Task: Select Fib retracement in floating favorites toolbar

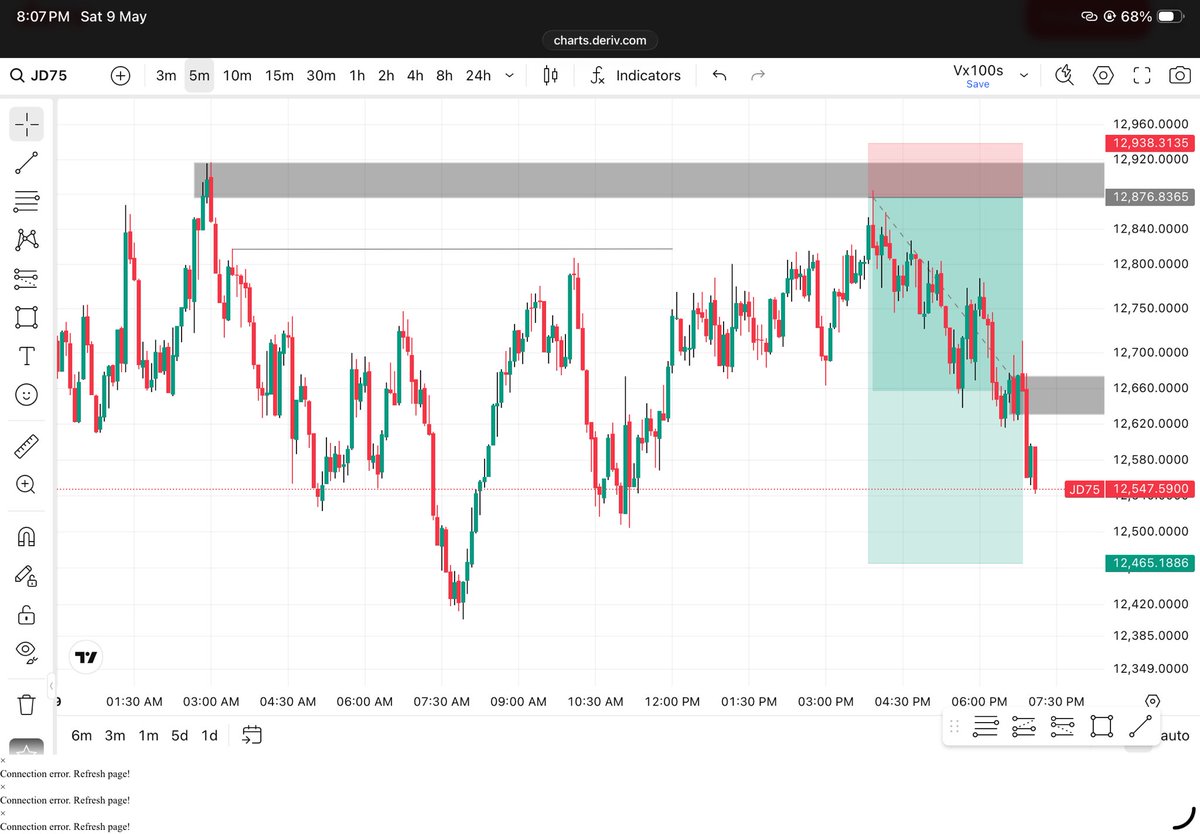Action: [985, 727]
